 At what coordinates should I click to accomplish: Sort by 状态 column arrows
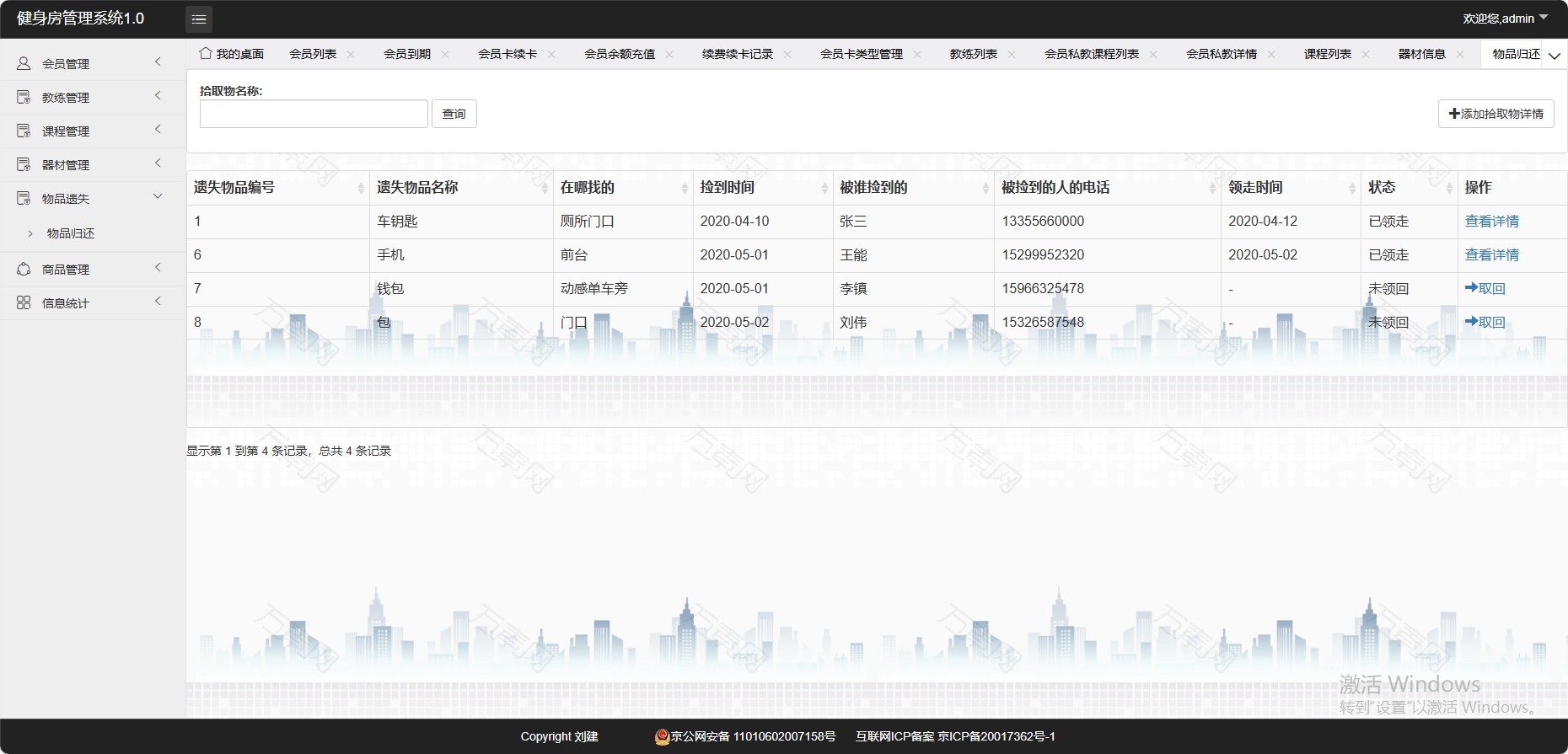(1449, 188)
